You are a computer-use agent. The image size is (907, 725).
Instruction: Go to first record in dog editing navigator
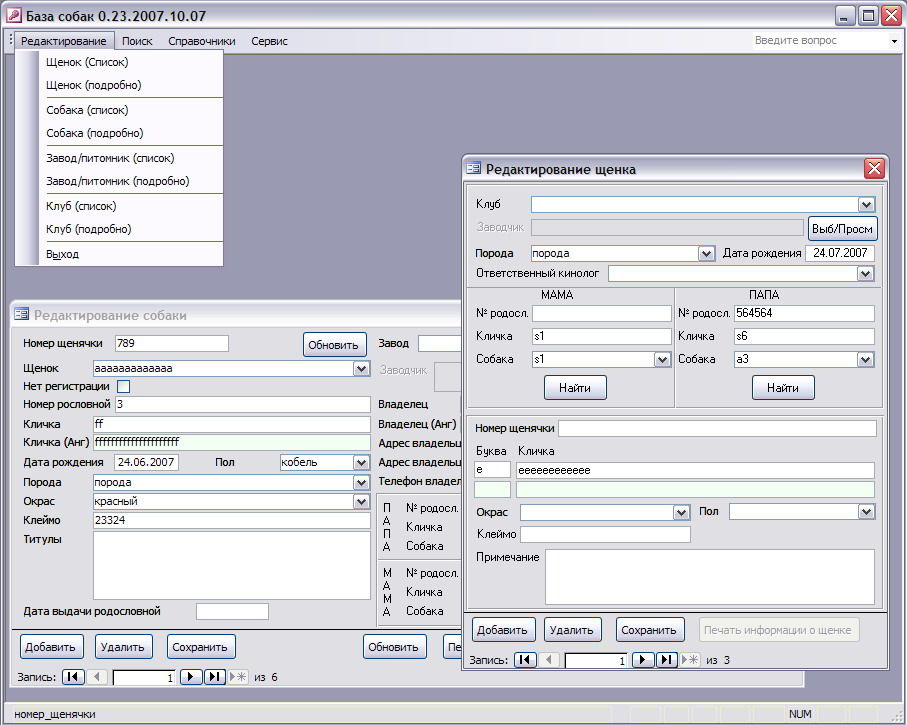[73, 676]
